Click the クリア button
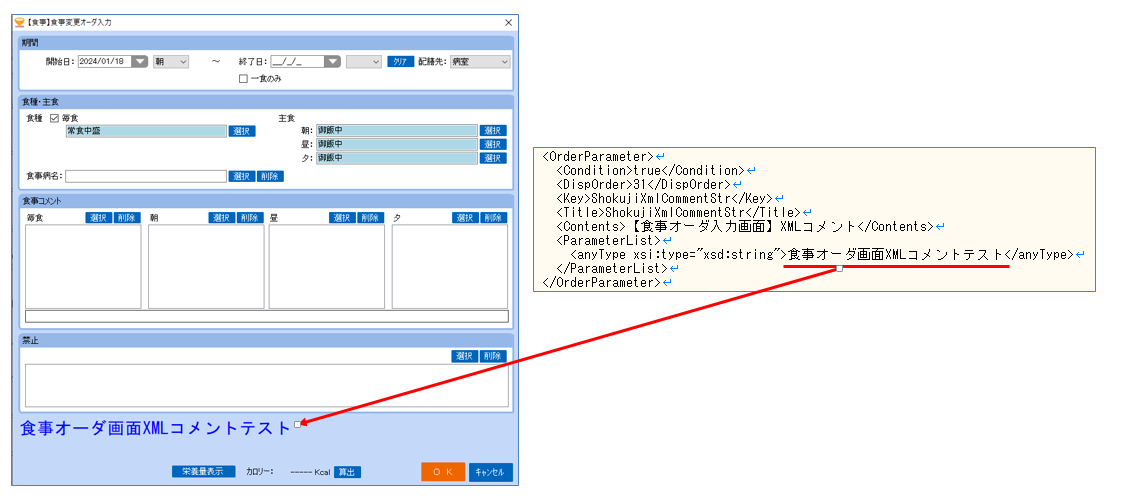The height and width of the screenshot is (501, 1123). click(401, 62)
